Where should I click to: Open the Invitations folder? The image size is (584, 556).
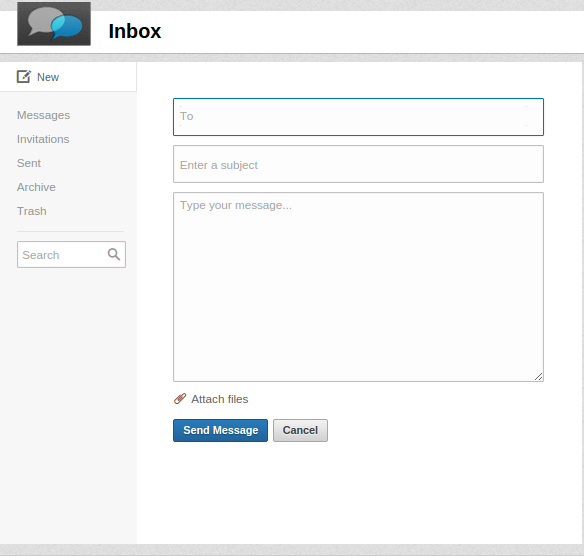point(43,139)
